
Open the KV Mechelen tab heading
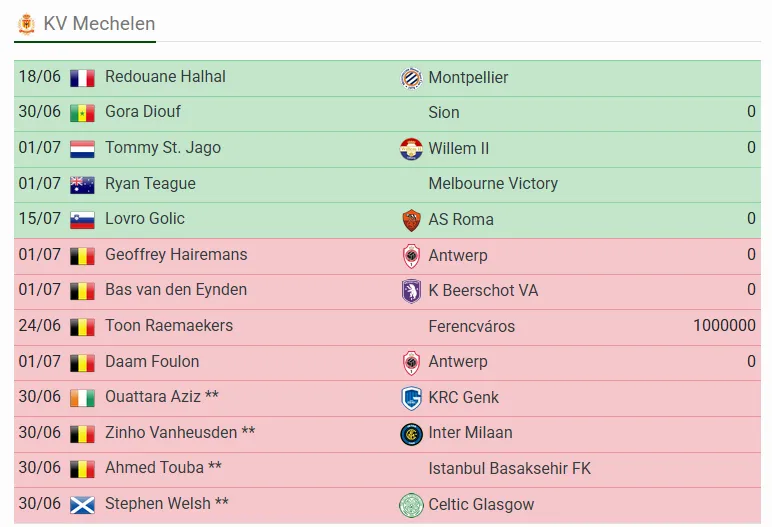[85, 24]
